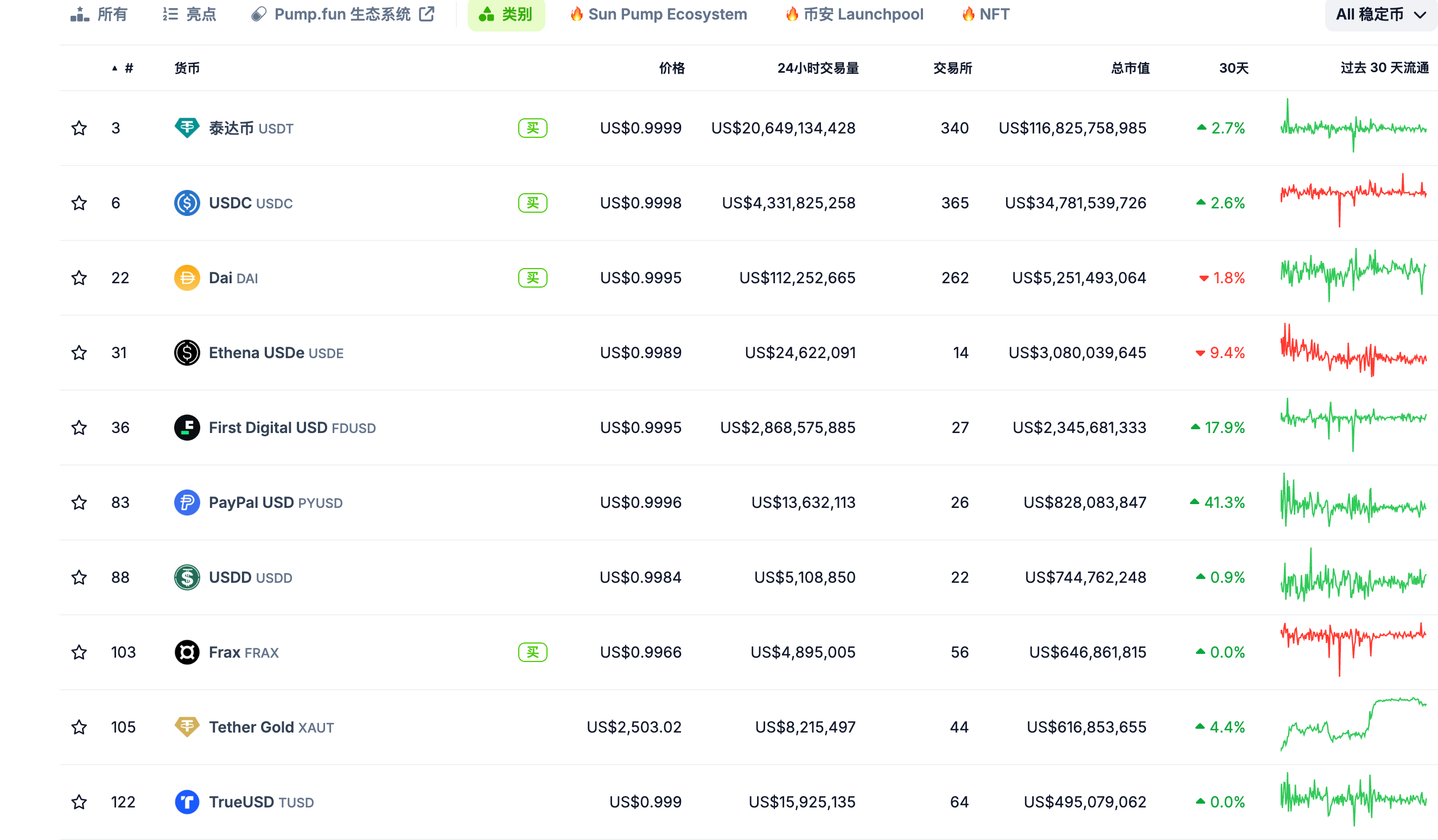The height and width of the screenshot is (840, 1438).
Task: Click the 币安 Launchpool fire icon
Action: click(792, 14)
